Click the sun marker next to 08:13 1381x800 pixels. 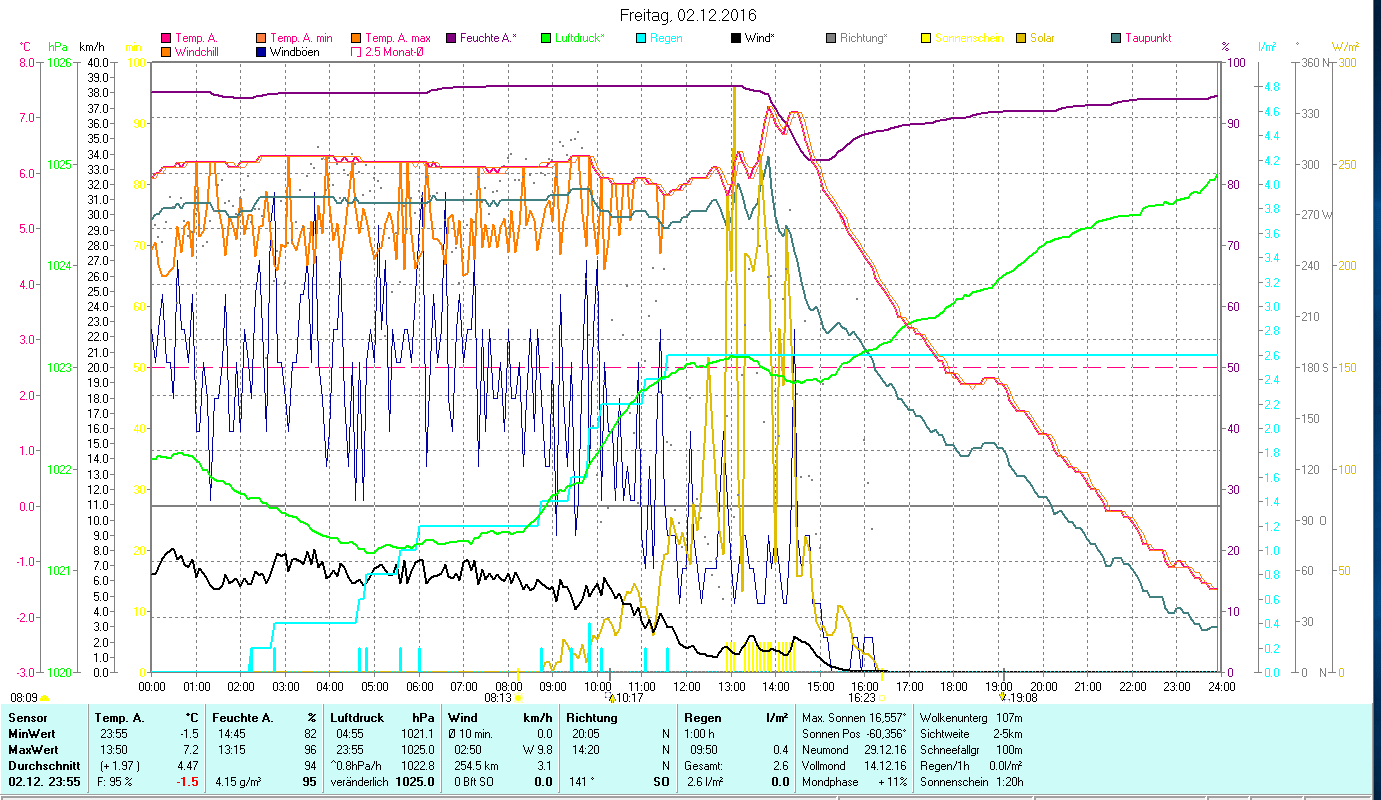pos(518,698)
